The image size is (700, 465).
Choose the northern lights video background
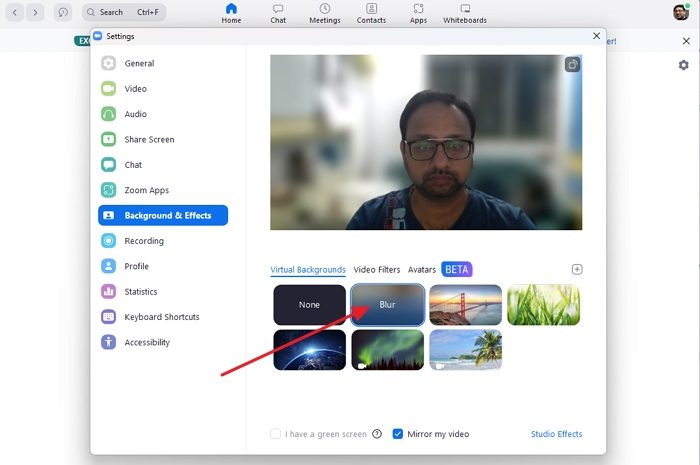pyautogui.click(x=388, y=350)
